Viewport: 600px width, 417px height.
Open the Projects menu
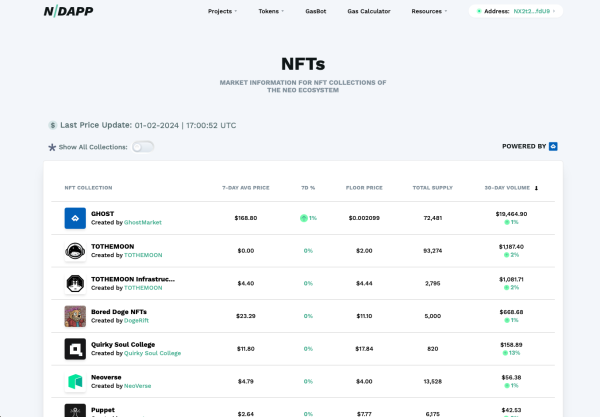[222, 11]
